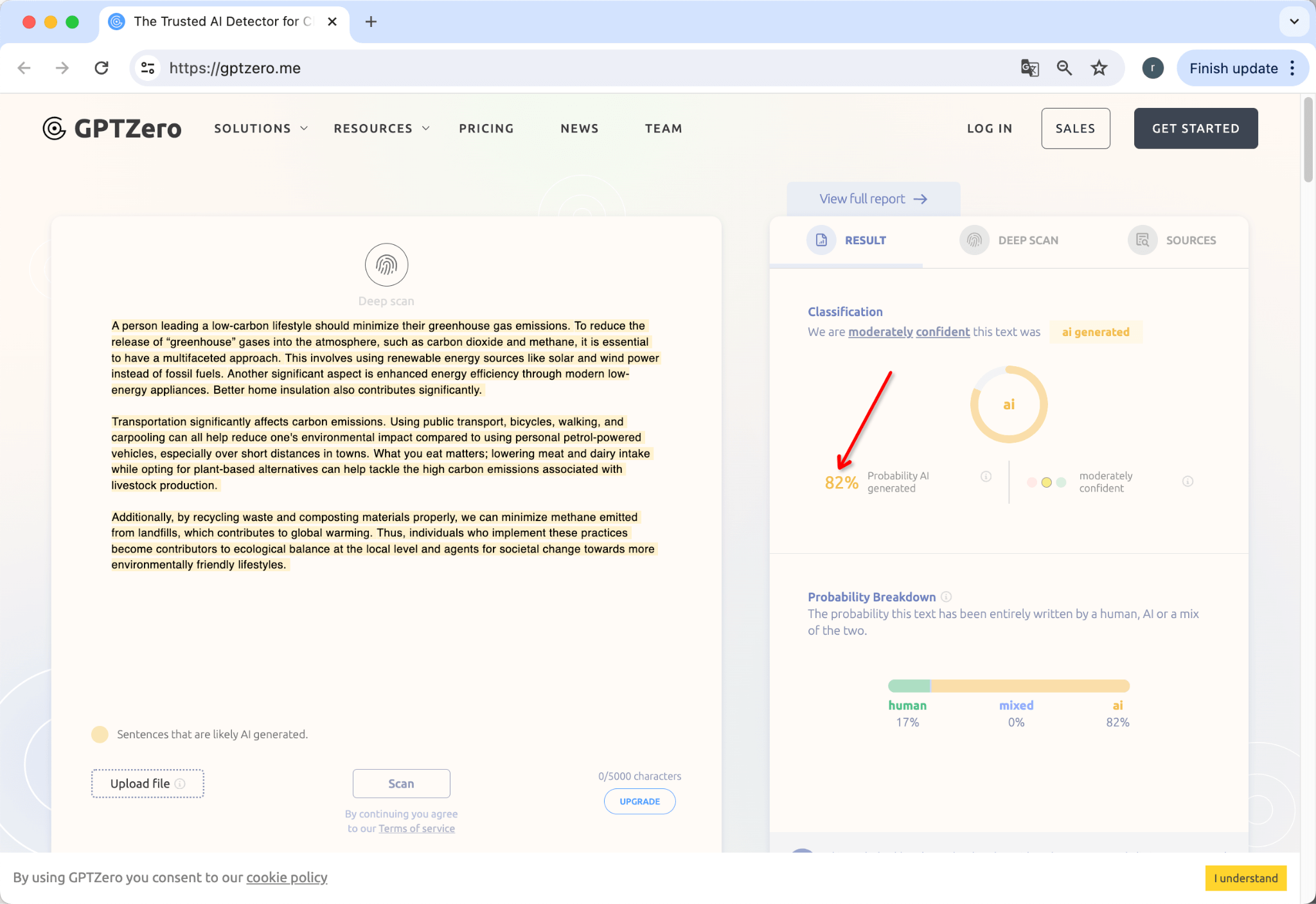Click the circular AI probability gauge
Screen dimensions: 1316x904
tap(1009, 405)
